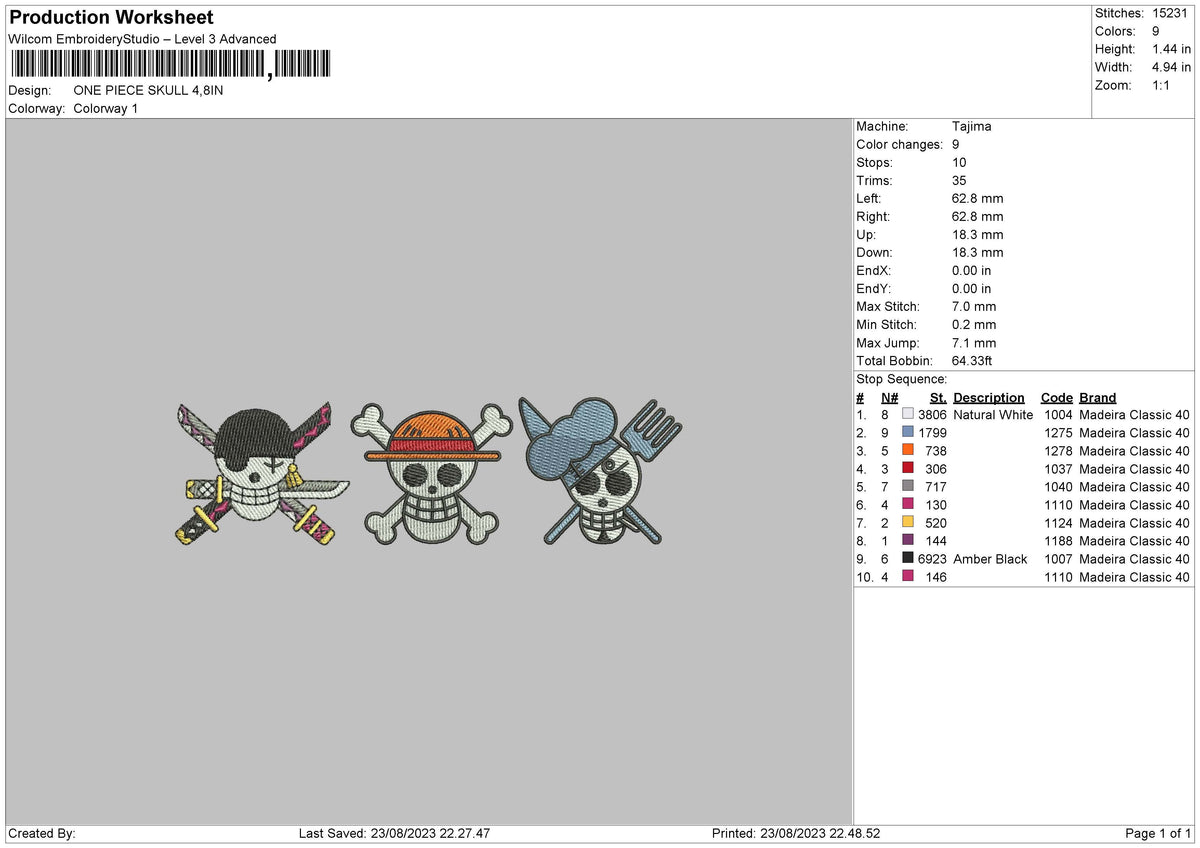Select the Natural White color swatch

pos(907,415)
